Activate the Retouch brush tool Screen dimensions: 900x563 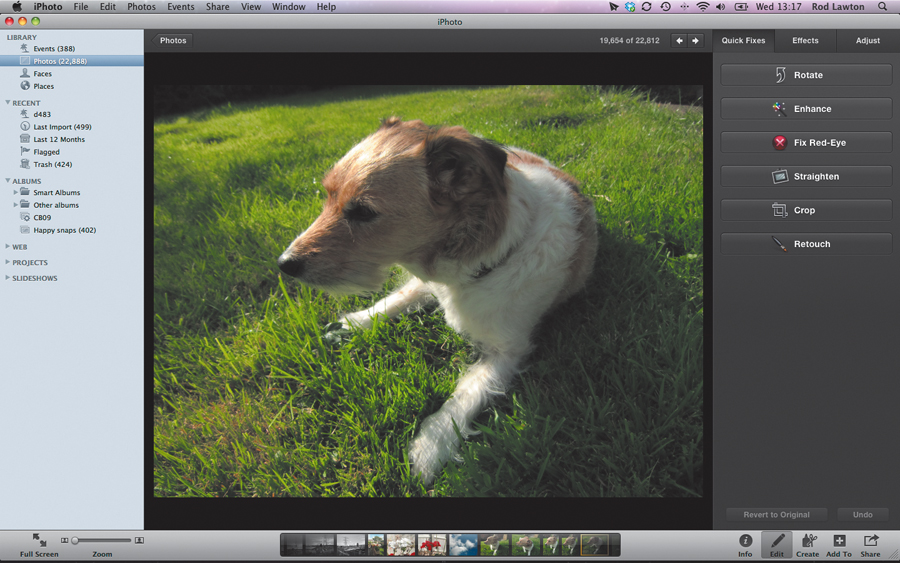806,244
